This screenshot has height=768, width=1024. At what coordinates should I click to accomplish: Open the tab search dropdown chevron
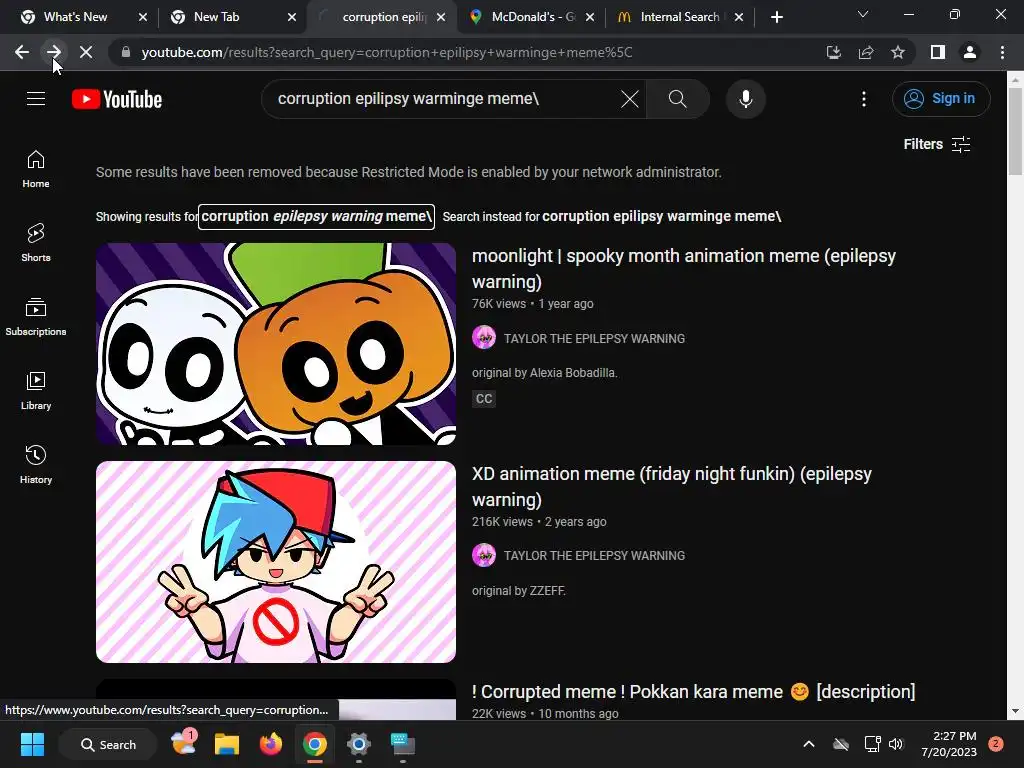click(863, 14)
